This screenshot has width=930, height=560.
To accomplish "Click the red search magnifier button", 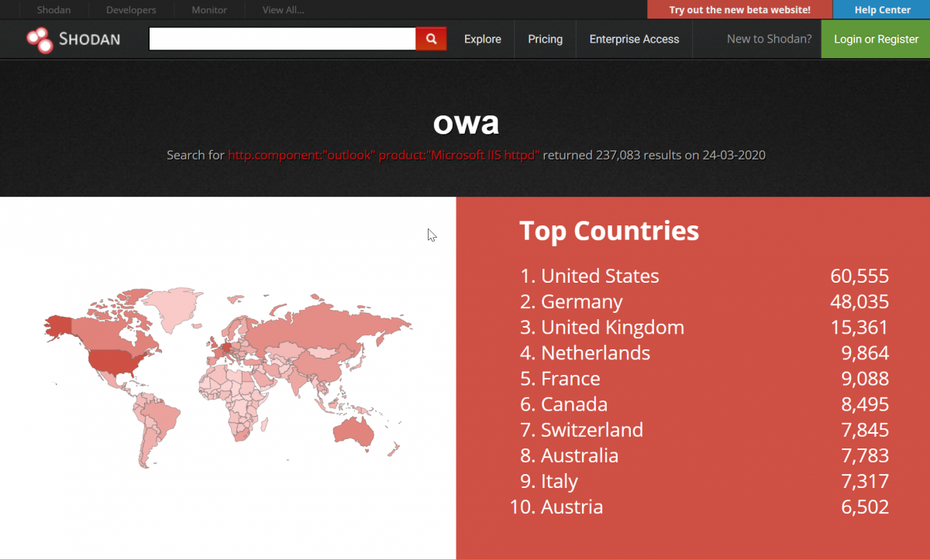I will (431, 39).
